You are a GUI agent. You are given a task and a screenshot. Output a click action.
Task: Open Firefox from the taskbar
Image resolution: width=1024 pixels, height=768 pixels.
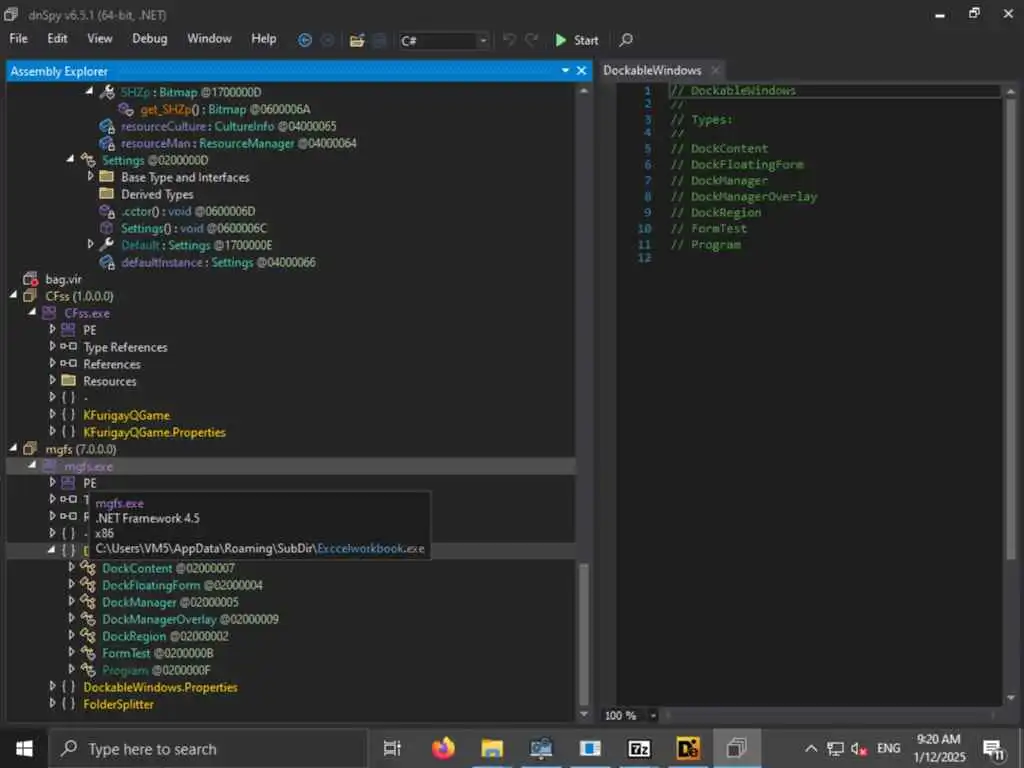click(443, 748)
